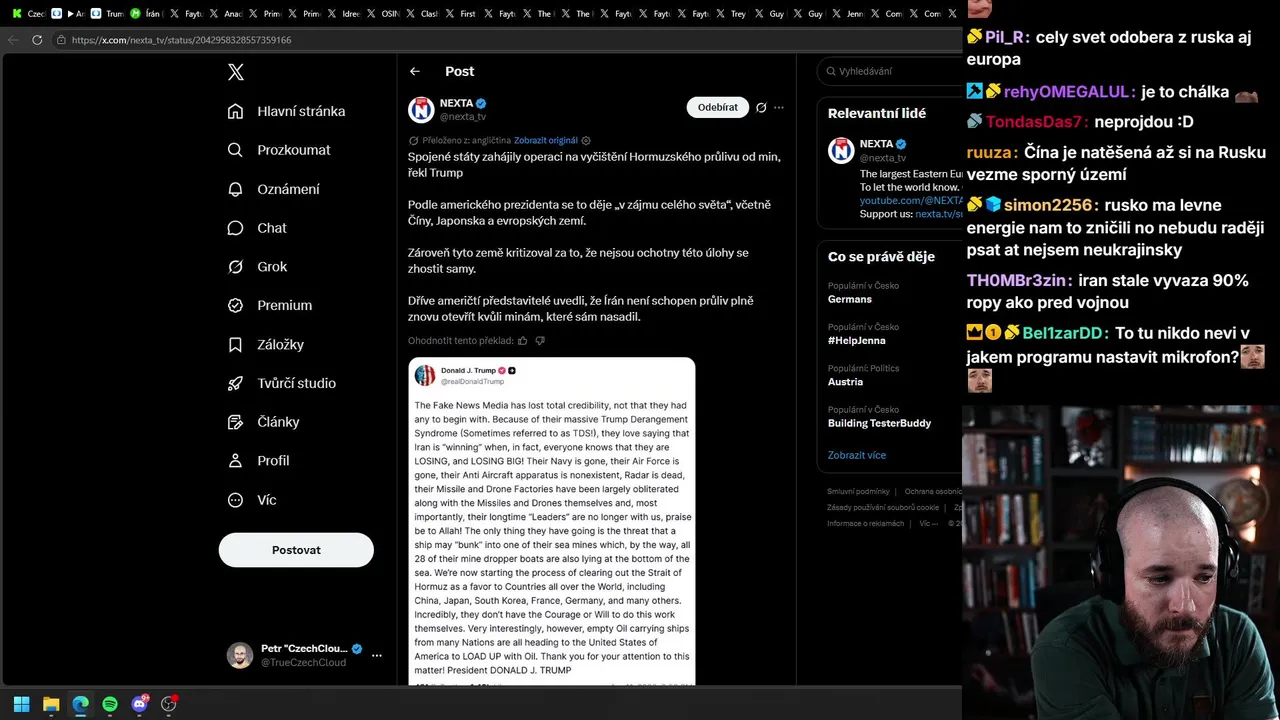Expand the Víc more menu
Screen dimensions: 1280x720
(252, 500)
